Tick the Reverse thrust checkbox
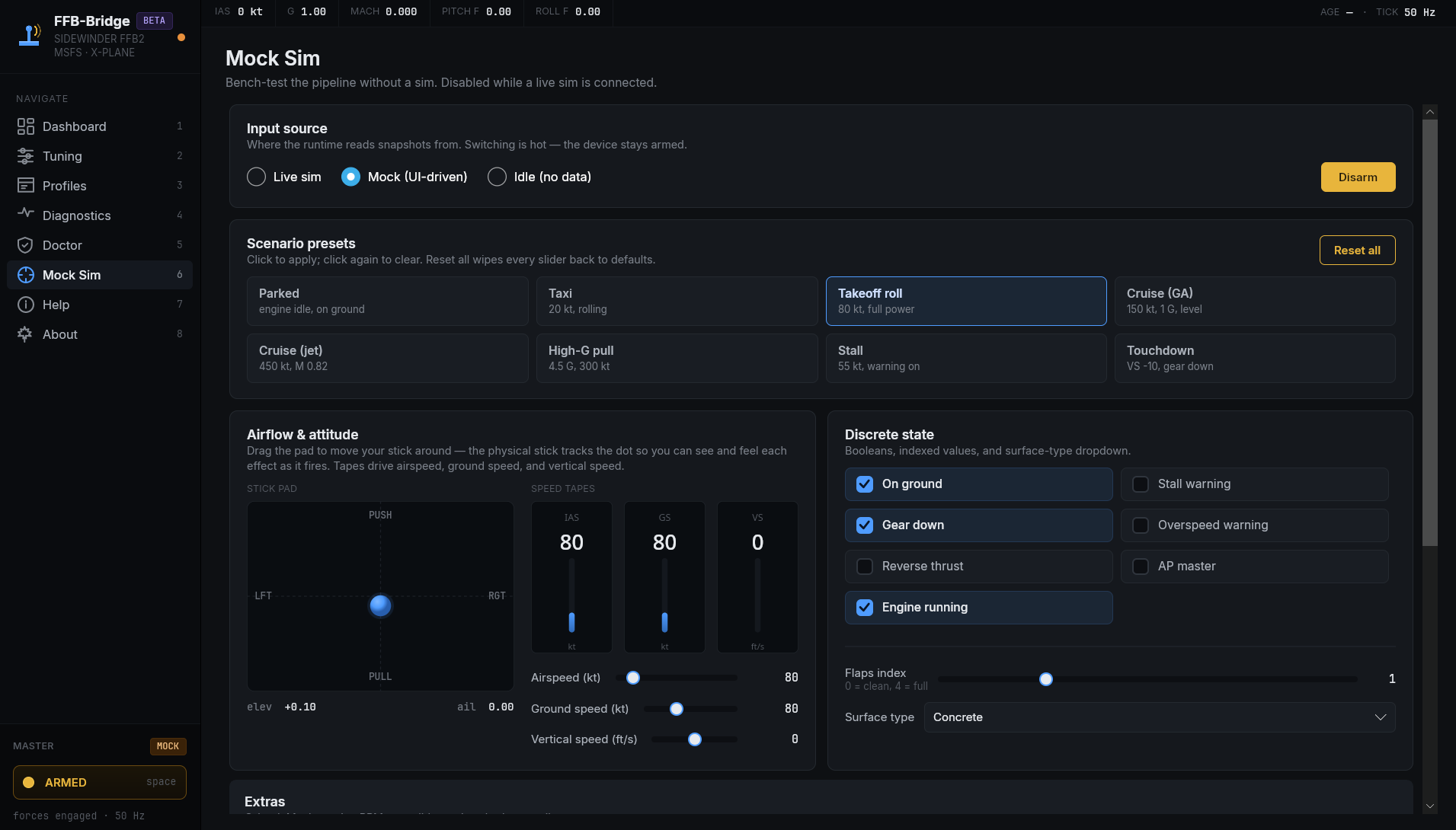The width and height of the screenshot is (1456, 830). pyautogui.click(x=865, y=567)
